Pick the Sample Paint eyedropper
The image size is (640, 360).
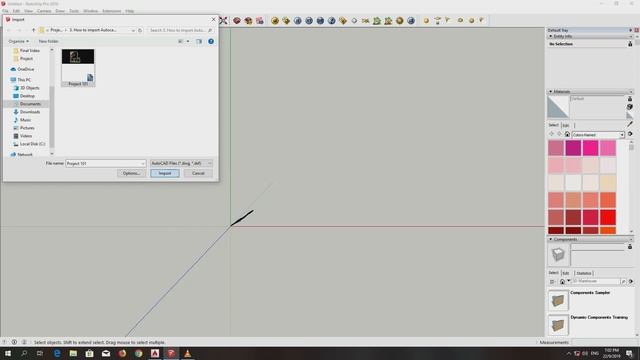(630, 123)
